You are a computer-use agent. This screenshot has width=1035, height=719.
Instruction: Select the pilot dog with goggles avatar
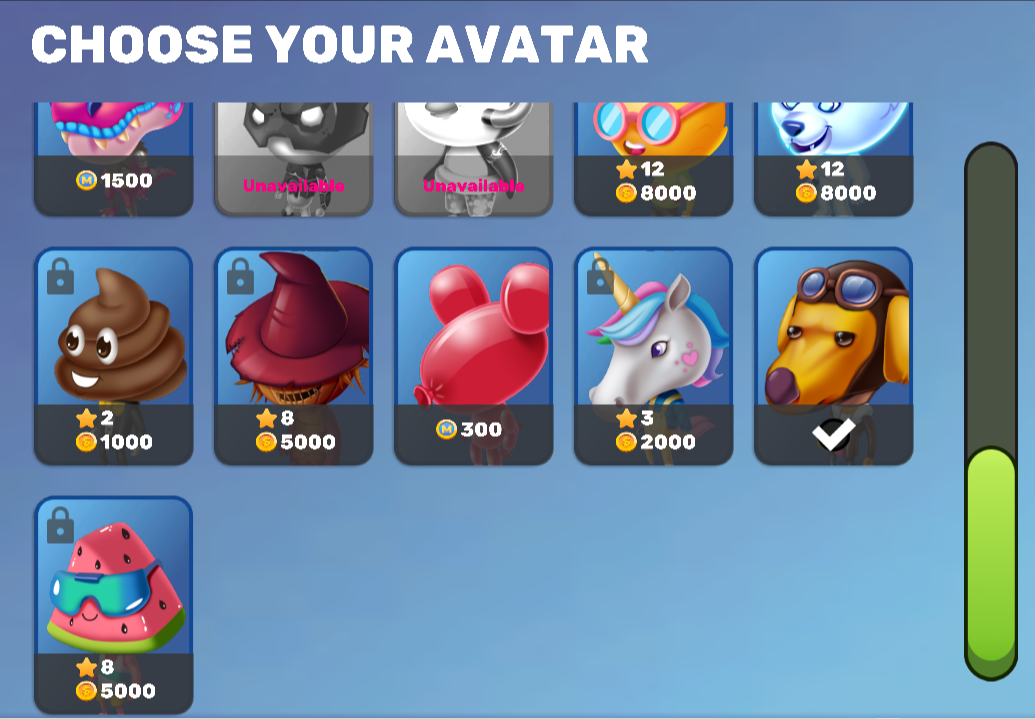tap(834, 357)
